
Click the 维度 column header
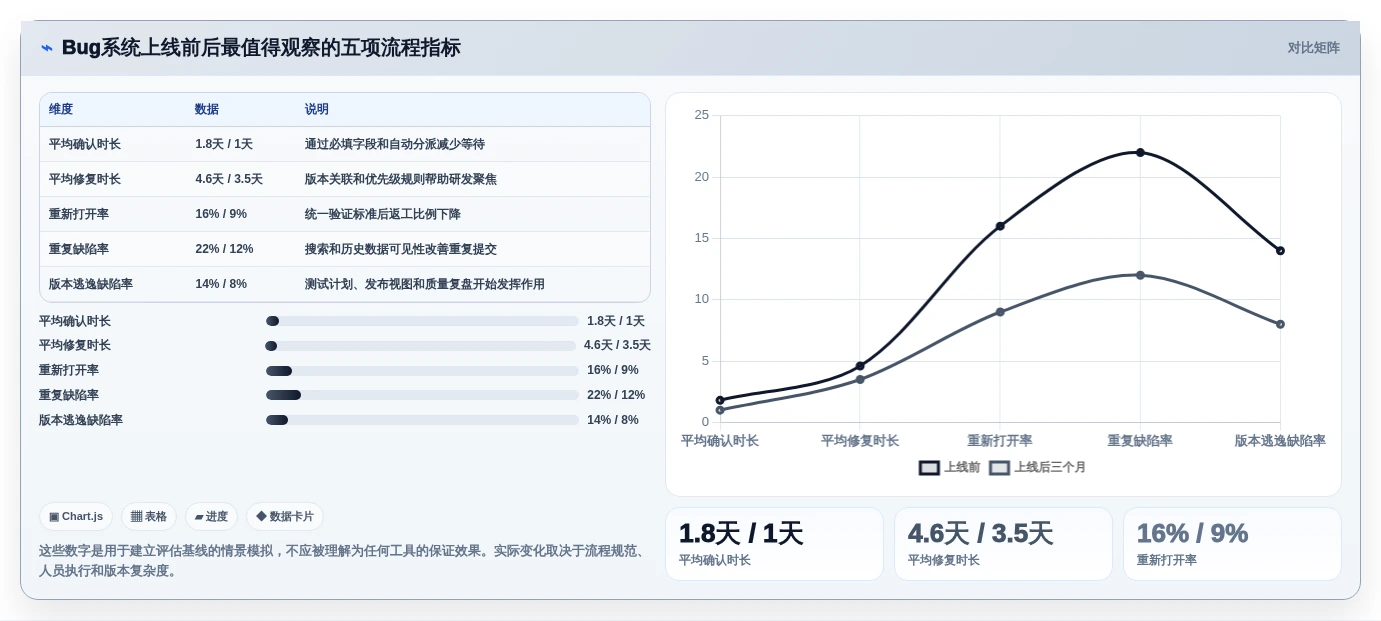61,109
